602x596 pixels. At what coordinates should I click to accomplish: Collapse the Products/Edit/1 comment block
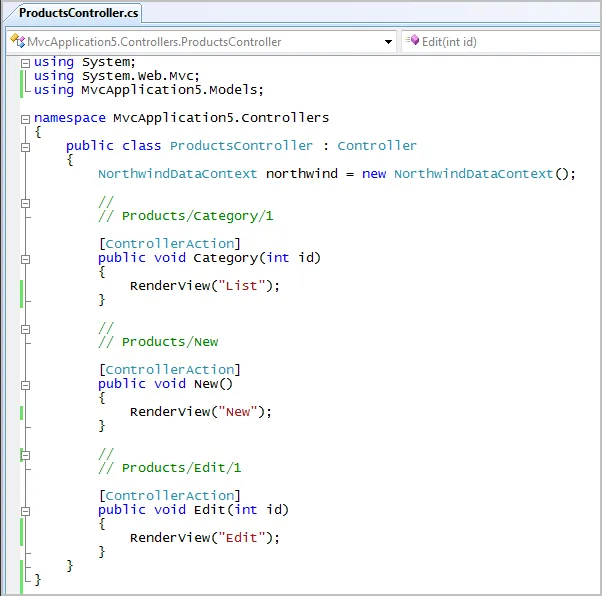point(25,454)
